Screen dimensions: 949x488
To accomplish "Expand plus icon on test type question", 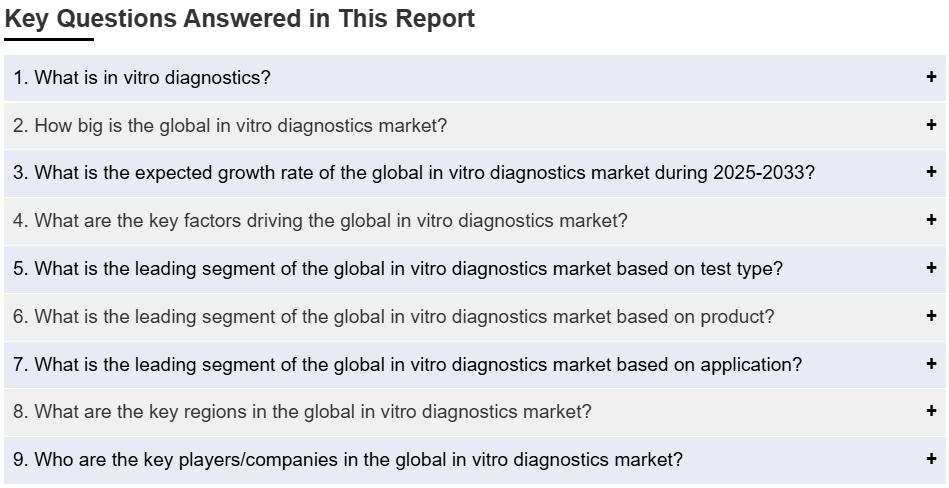I will click(x=931, y=268).
